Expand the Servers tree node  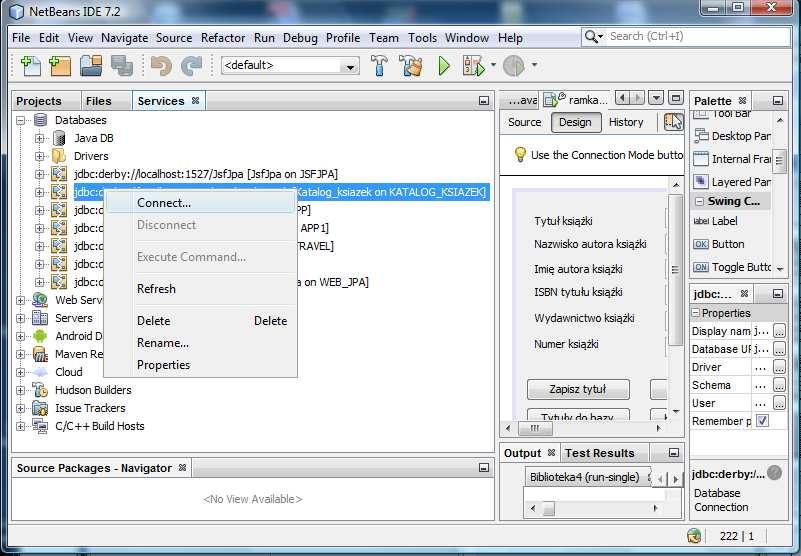pyautogui.click(x=20, y=318)
